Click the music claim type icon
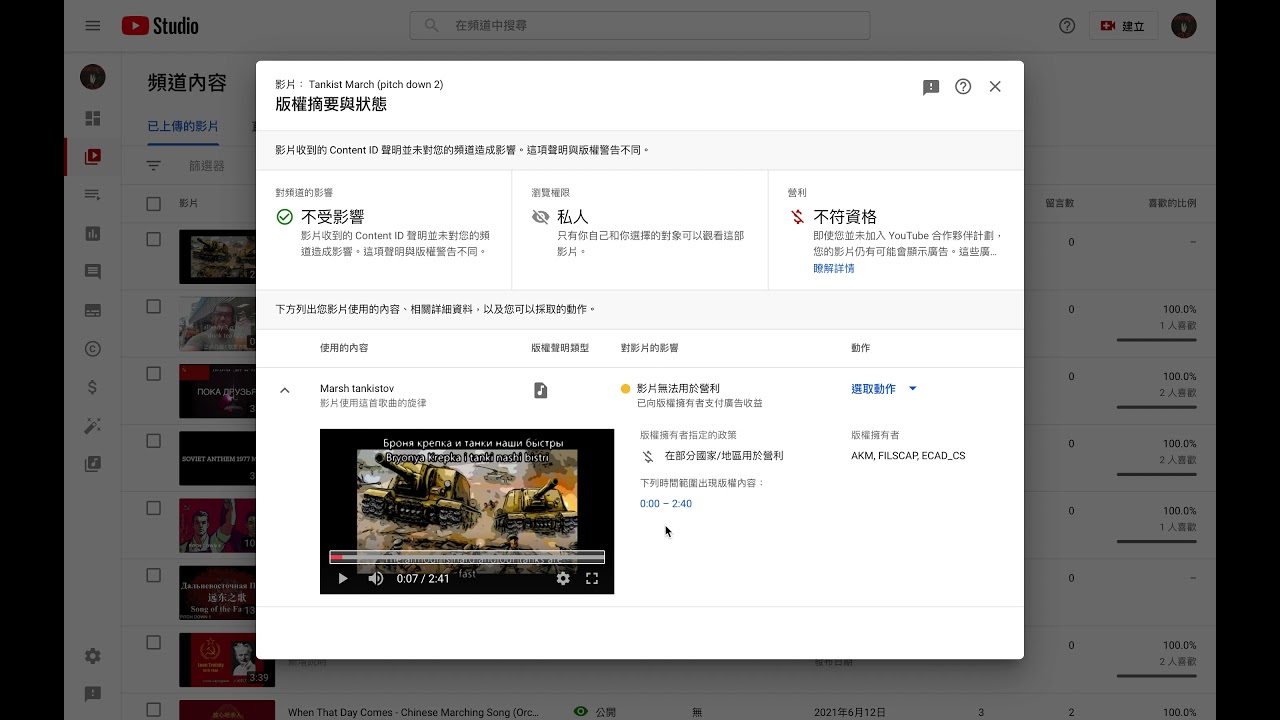Screen dimensions: 1280x720 540,390
